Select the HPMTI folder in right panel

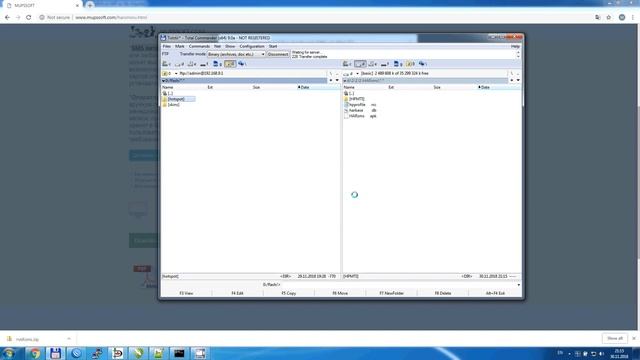click(354, 99)
